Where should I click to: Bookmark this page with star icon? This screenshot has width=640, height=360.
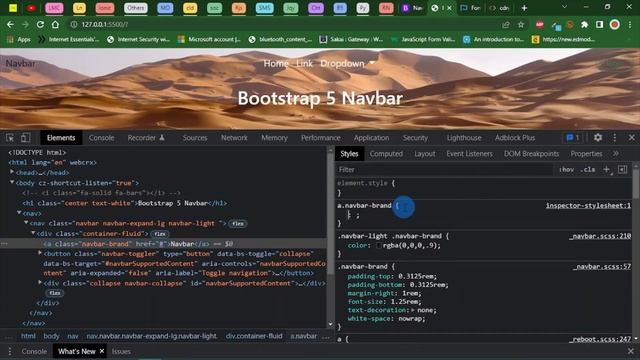click(521, 24)
